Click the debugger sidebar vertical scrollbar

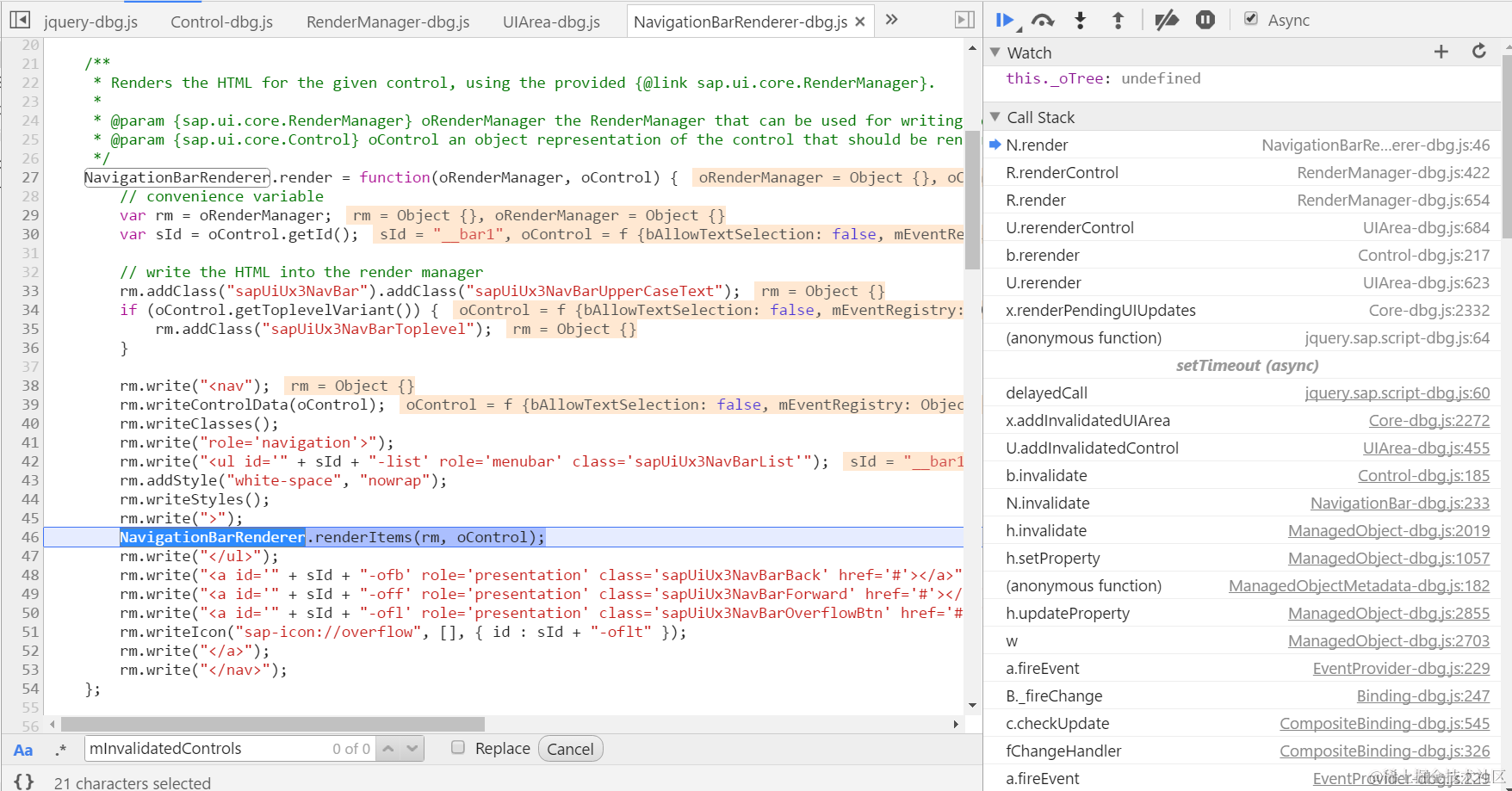pos(1506,146)
